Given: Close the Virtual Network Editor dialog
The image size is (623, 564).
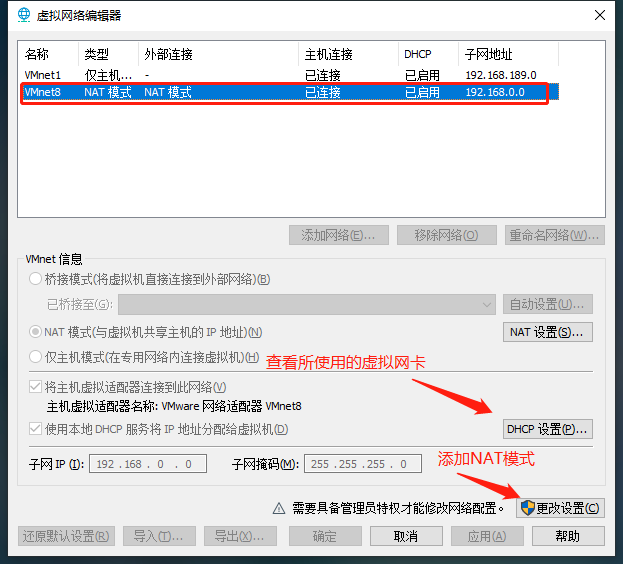Looking at the screenshot, I should [x=600, y=15].
